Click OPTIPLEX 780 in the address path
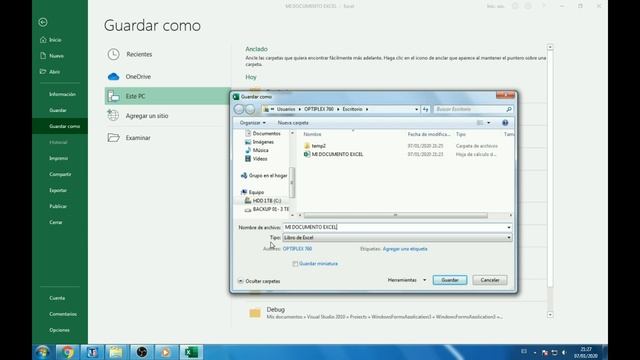640x360 pixels. tap(319, 109)
